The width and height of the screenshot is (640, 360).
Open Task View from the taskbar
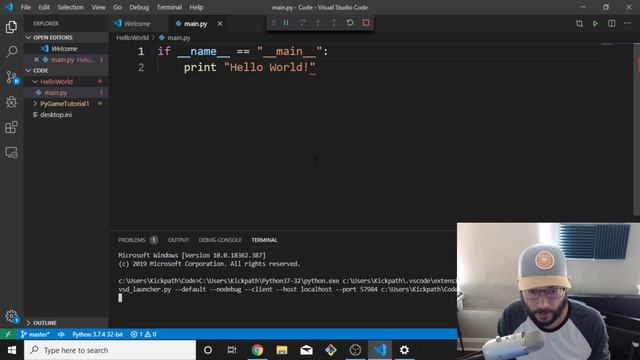(x=232, y=350)
